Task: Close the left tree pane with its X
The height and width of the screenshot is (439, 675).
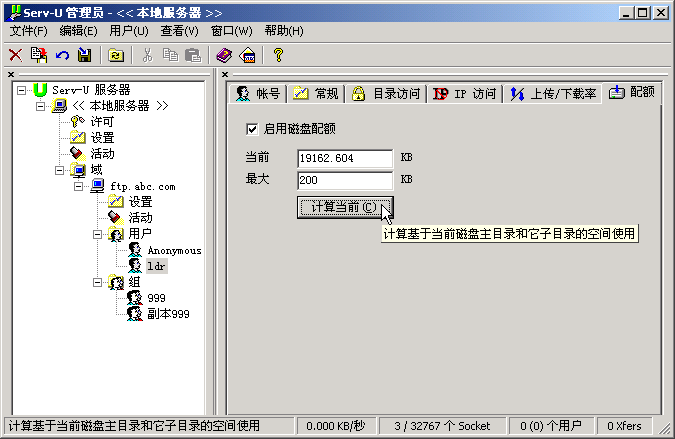Action: [11, 74]
